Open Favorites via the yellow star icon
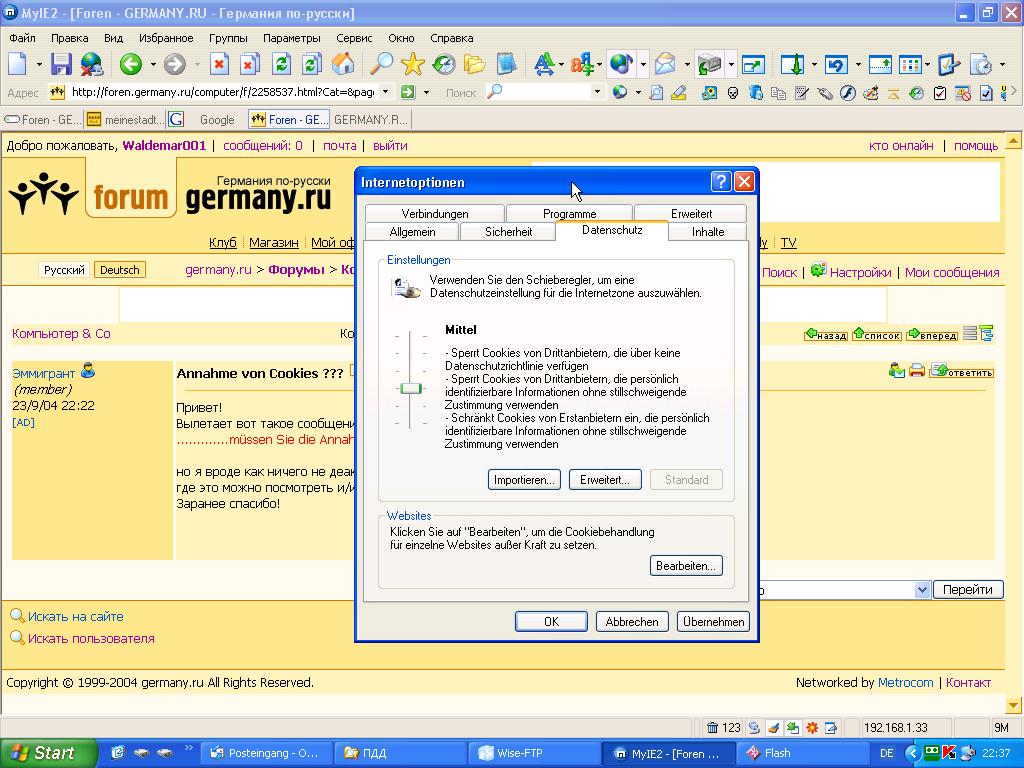1024x768 pixels. pos(413,64)
